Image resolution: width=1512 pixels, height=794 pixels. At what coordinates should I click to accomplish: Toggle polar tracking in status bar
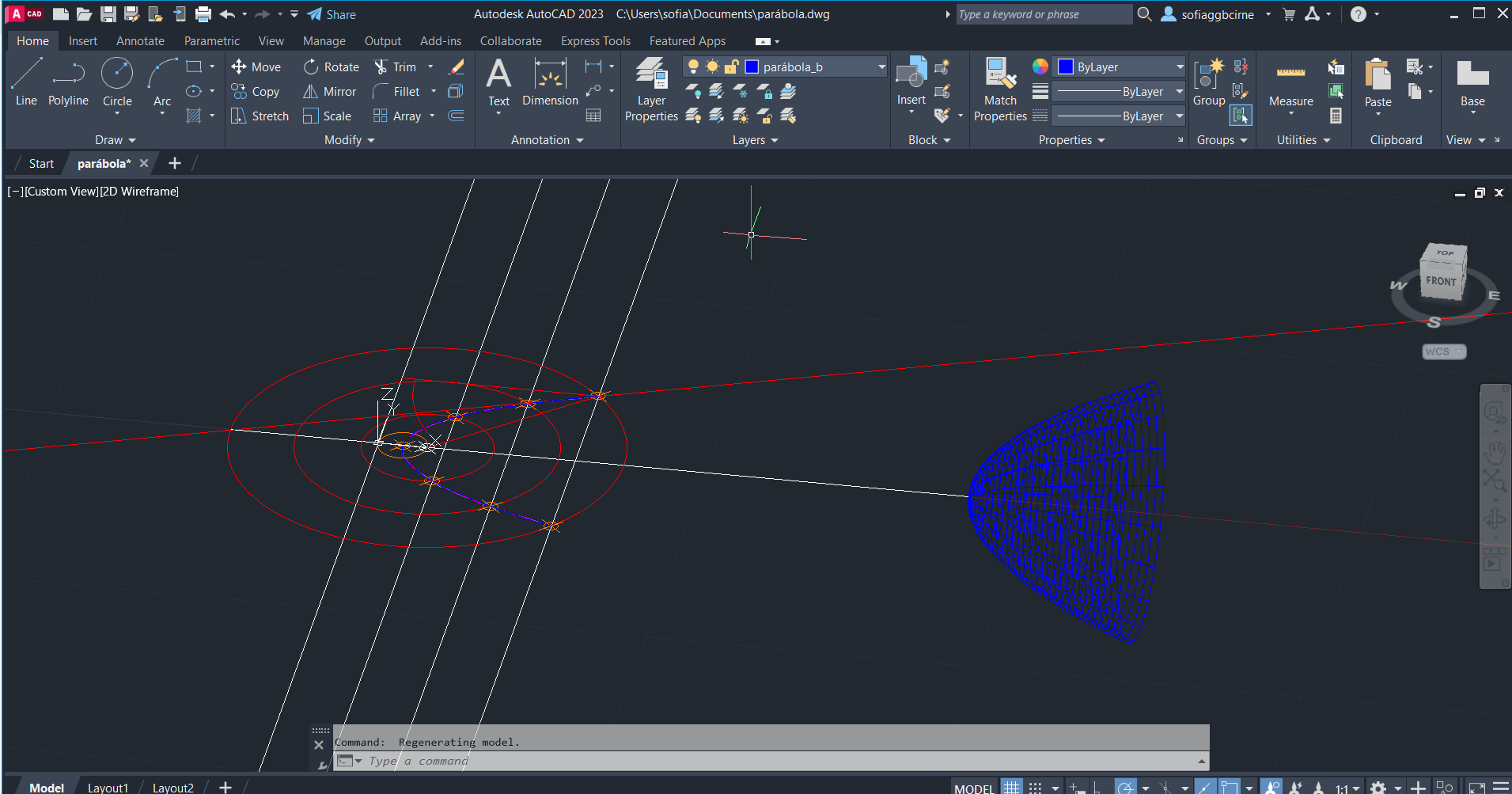1125,788
